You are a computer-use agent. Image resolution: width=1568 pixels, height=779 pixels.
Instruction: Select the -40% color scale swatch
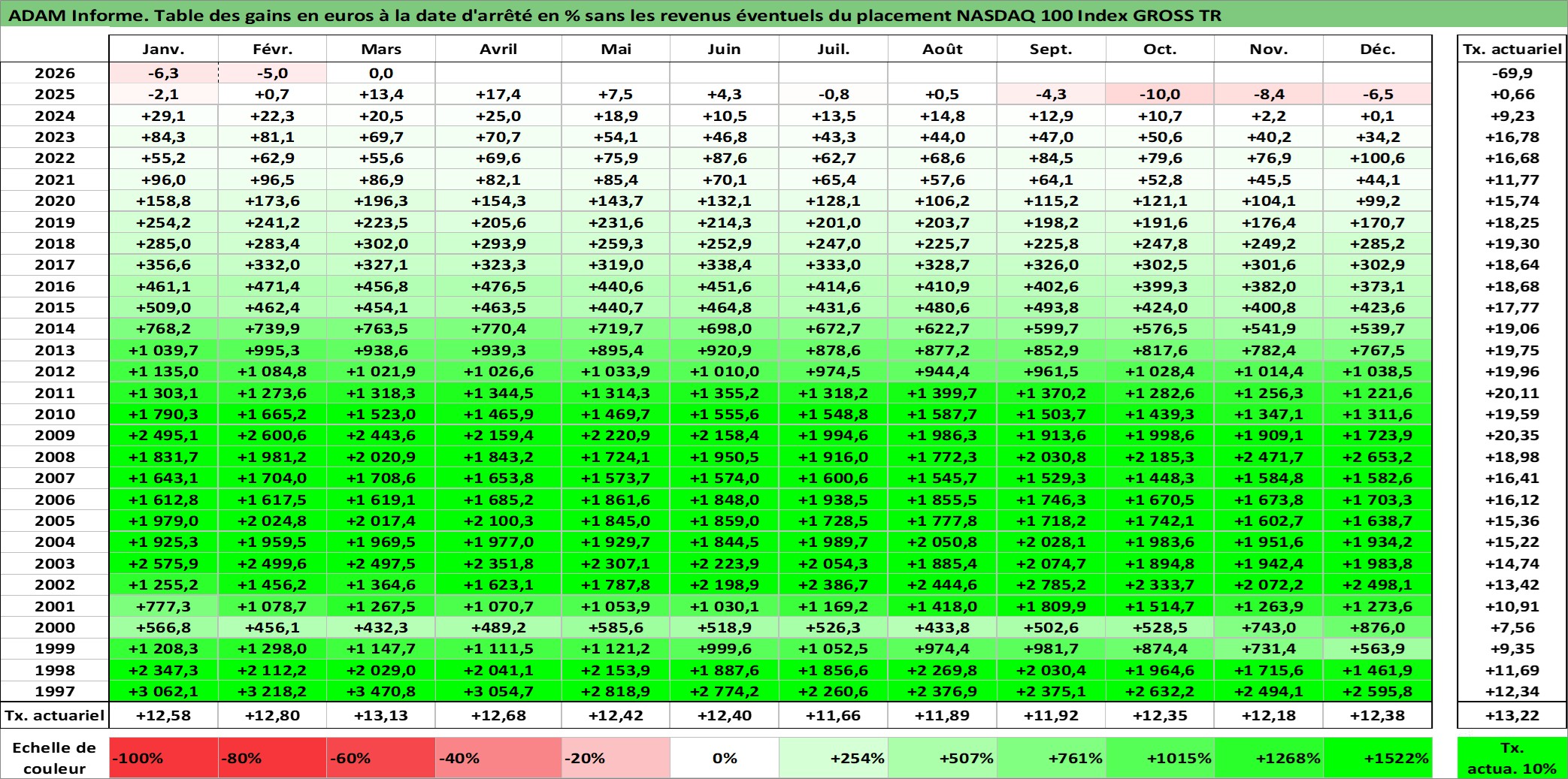click(x=498, y=758)
